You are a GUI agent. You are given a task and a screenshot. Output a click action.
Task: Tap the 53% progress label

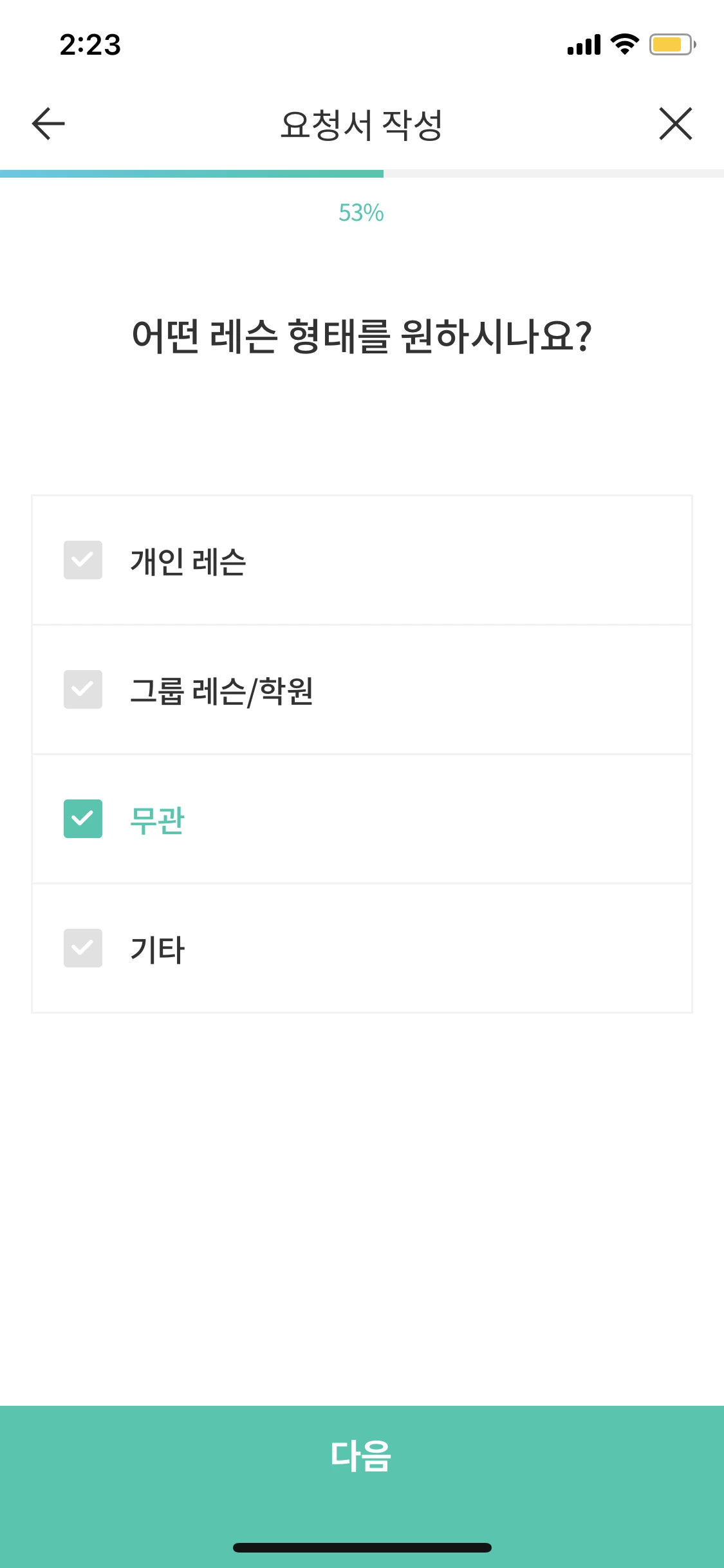click(x=362, y=214)
